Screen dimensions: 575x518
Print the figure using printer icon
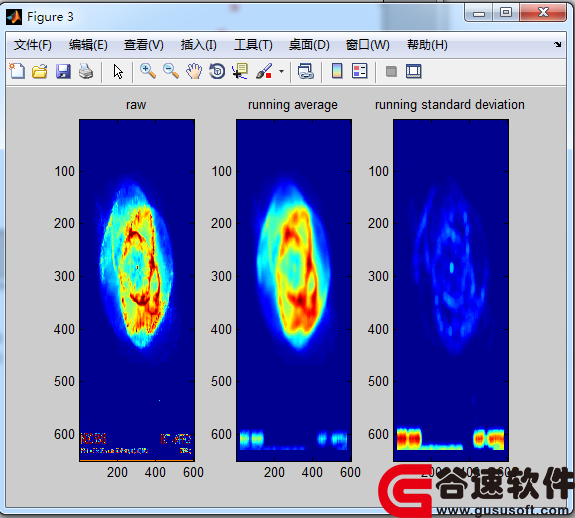86,71
